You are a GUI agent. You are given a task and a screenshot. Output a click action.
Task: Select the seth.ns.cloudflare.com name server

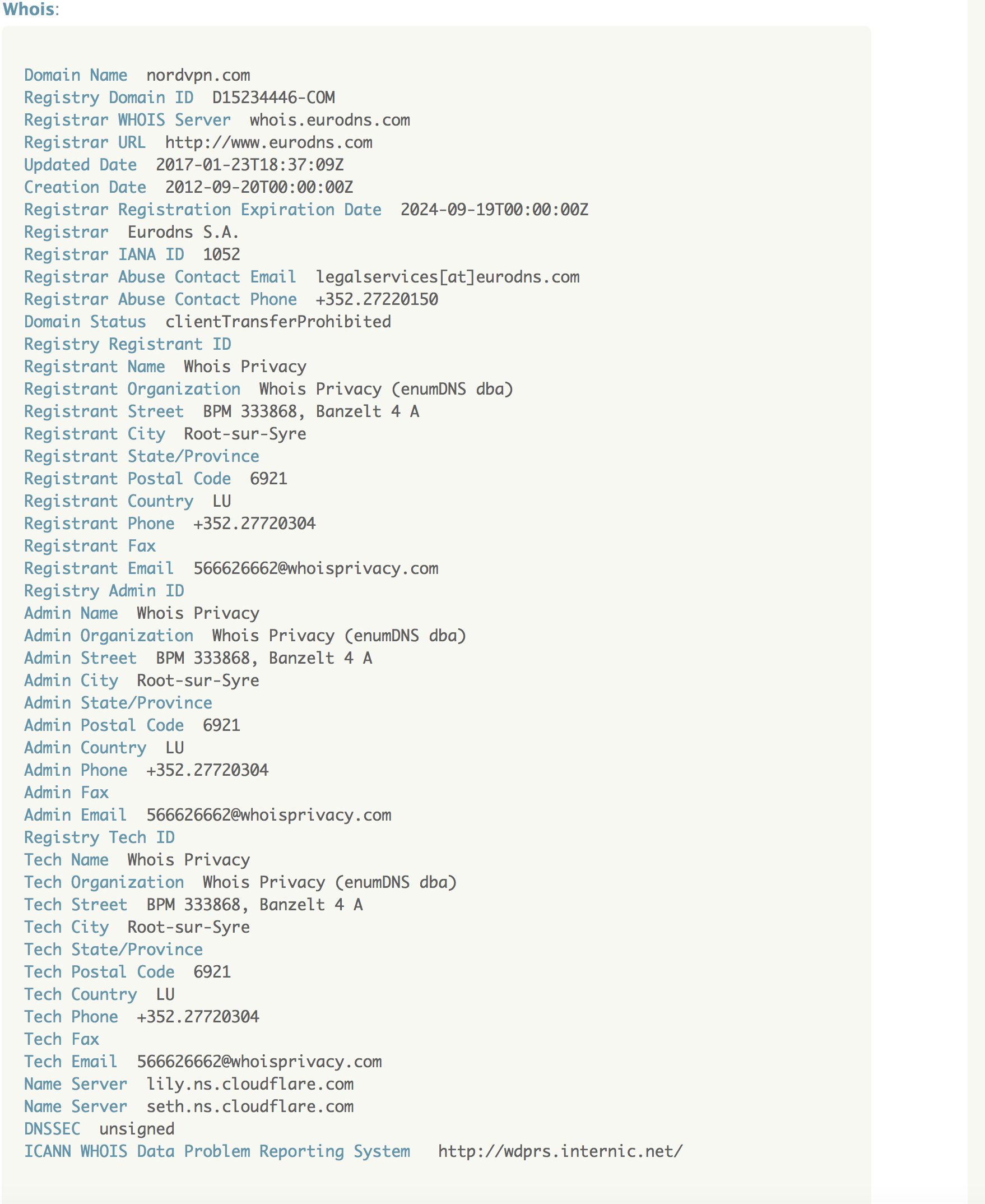point(250,1107)
